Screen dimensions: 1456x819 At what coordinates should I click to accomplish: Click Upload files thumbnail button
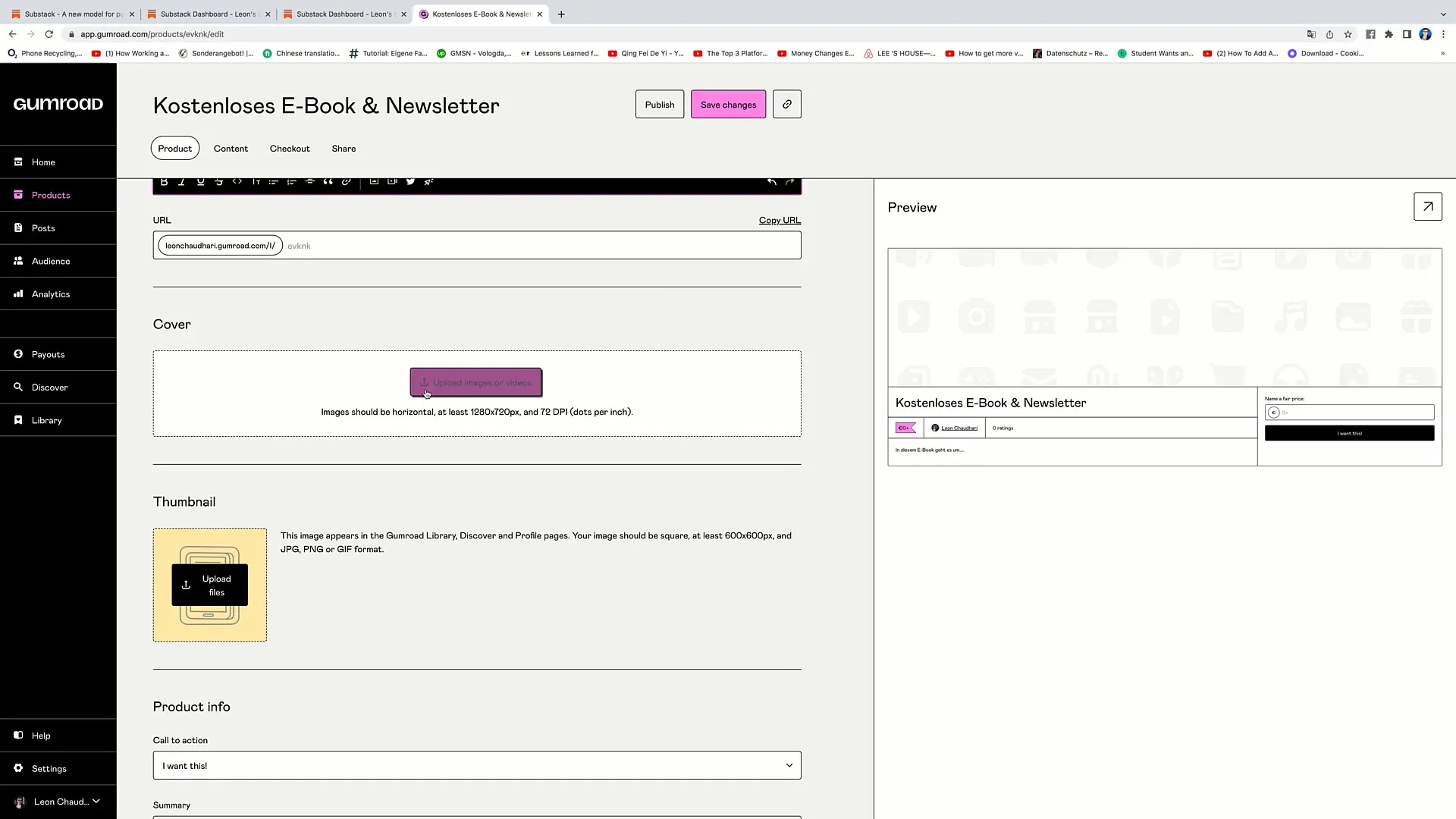point(209,585)
